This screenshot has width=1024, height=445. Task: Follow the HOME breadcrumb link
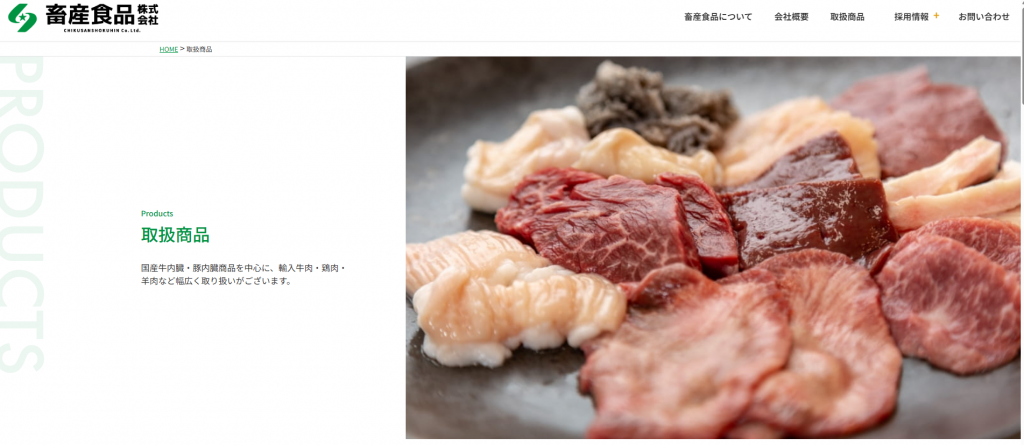click(x=168, y=50)
